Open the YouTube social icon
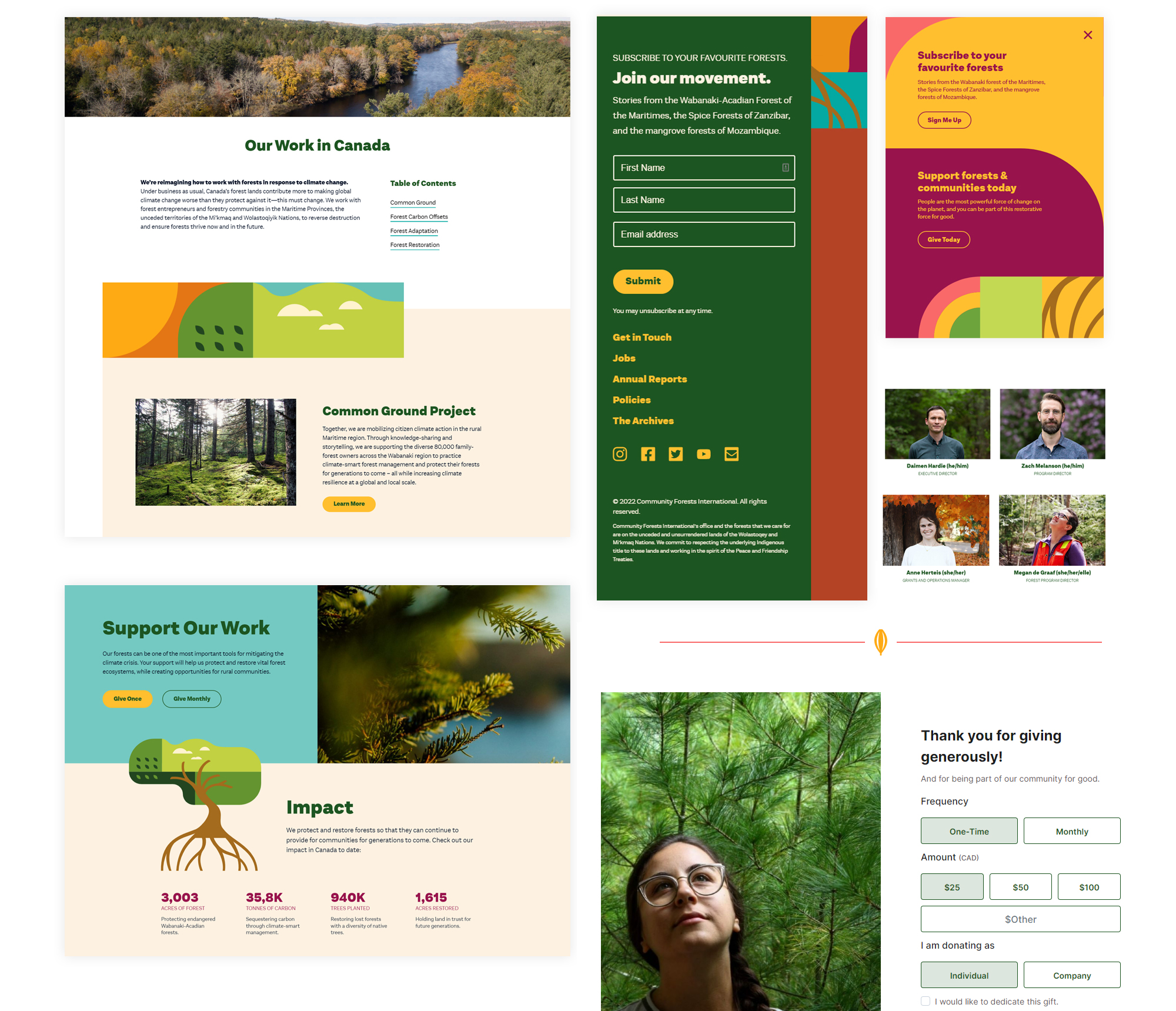Viewport: 1176px width, 1011px height. (704, 454)
